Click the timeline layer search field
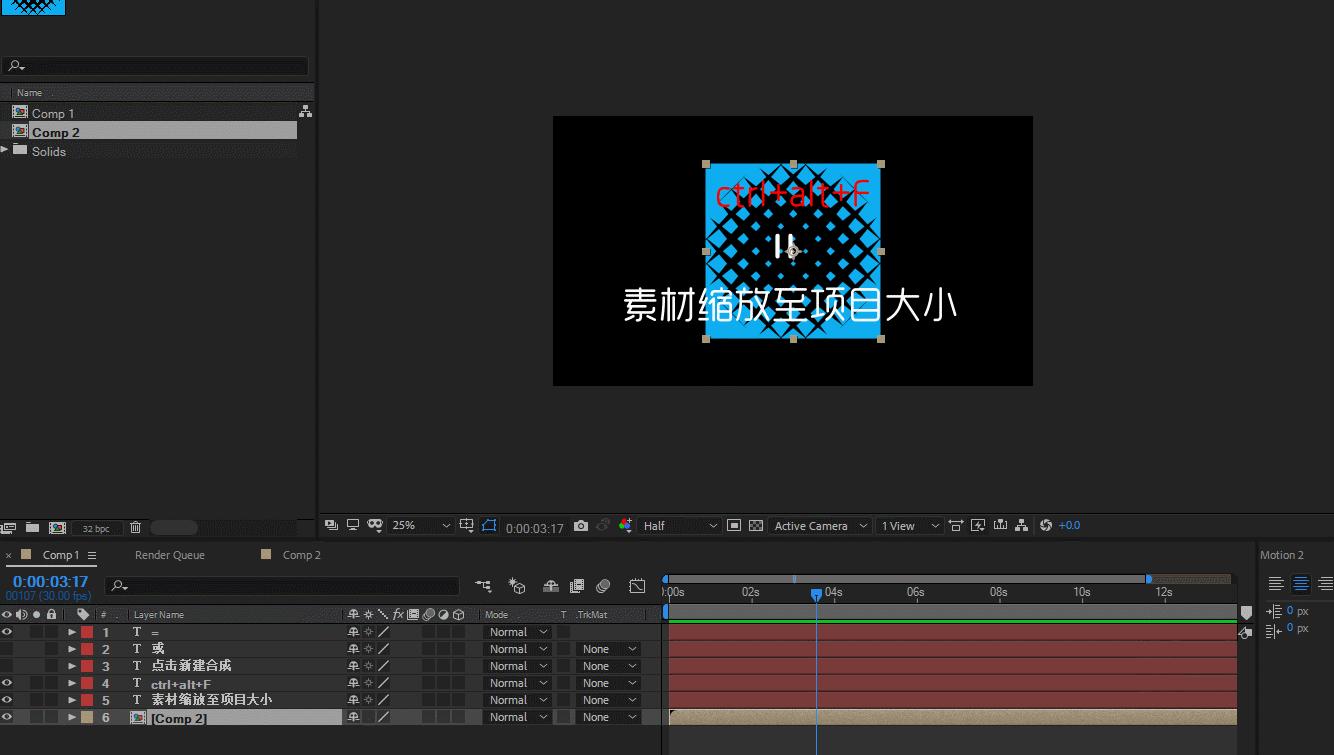 pyautogui.click(x=283, y=586)
